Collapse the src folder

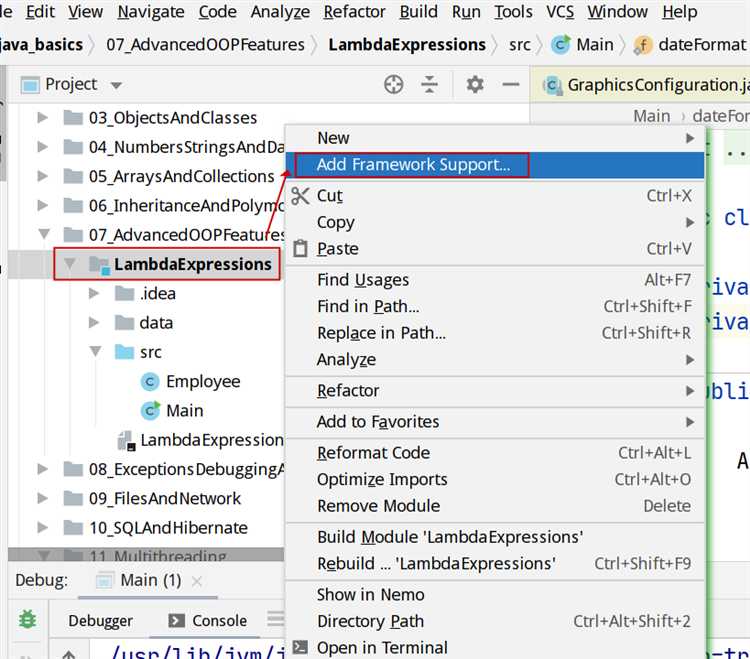point(96,351)
